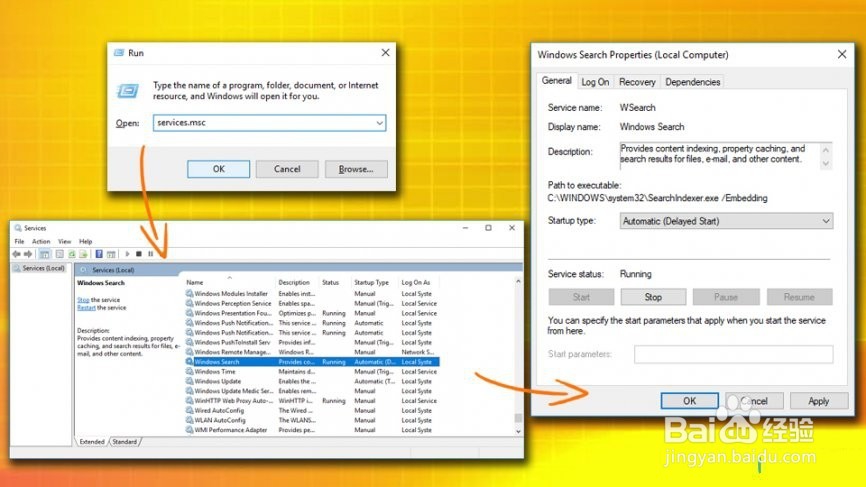Click the gear icon beside Windows Perception Service
This screenshot has width=866, height=487.
[189, 303]
